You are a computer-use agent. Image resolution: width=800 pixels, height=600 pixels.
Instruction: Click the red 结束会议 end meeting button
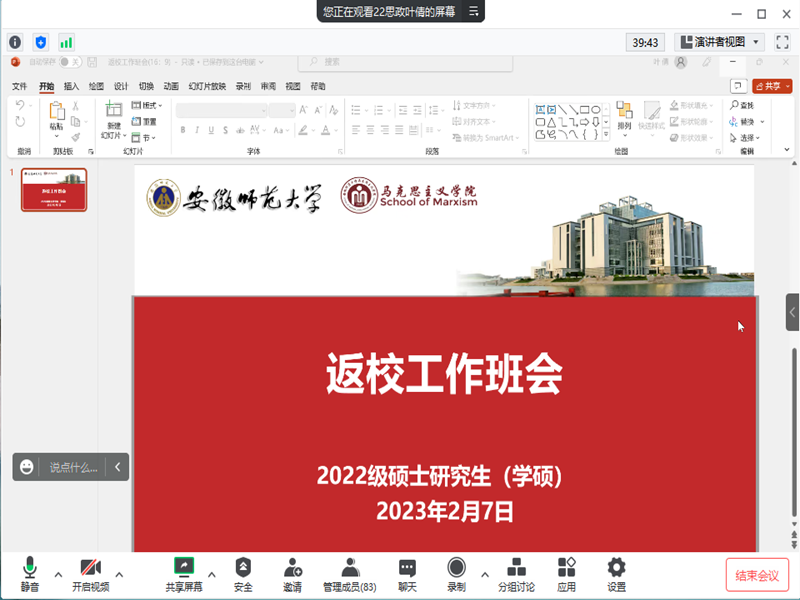point(757,575)
